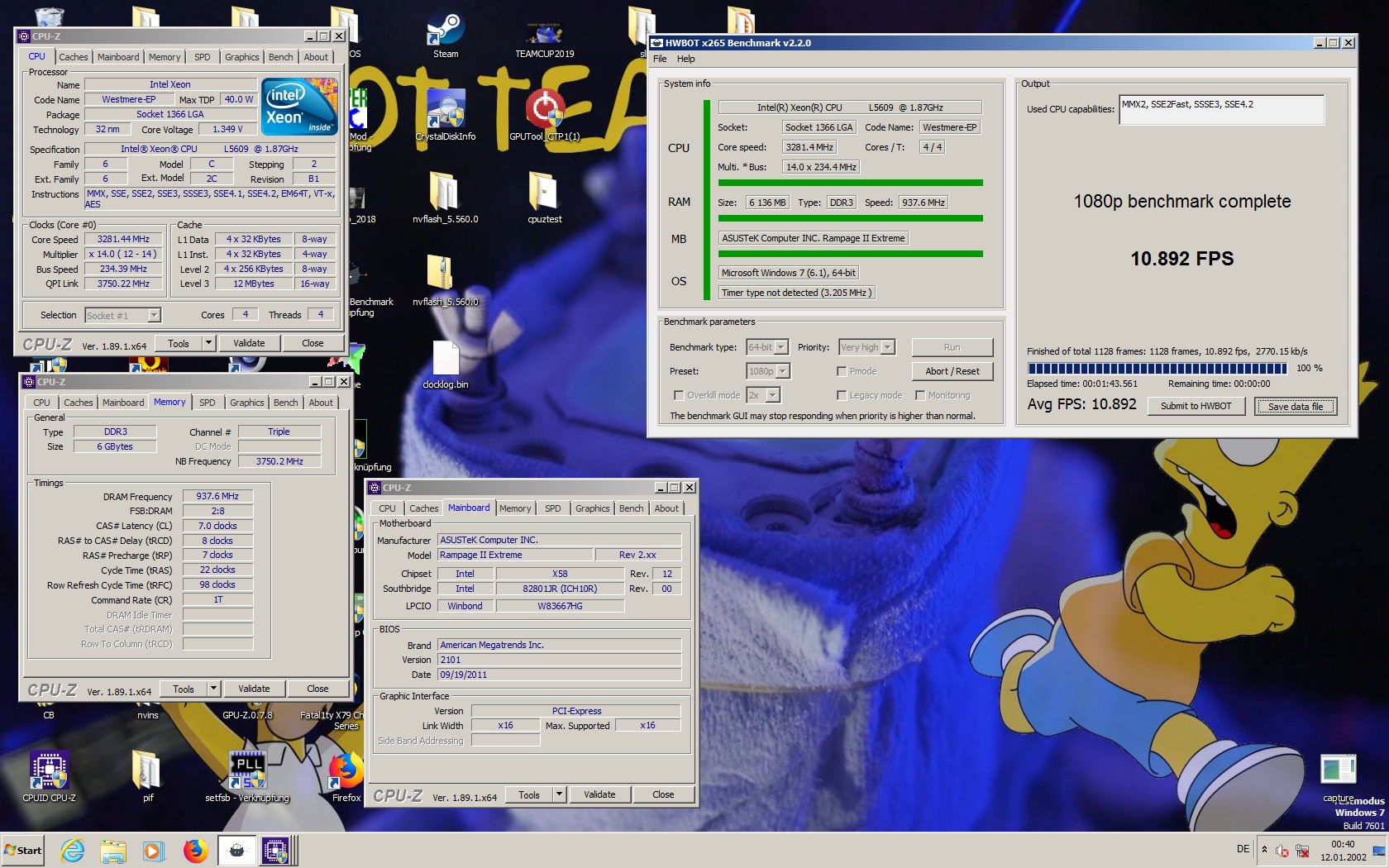Open the nvflash_5.560.0 zip archive icon
Viewport: 1389px width, 868px height.
(445, 279)
